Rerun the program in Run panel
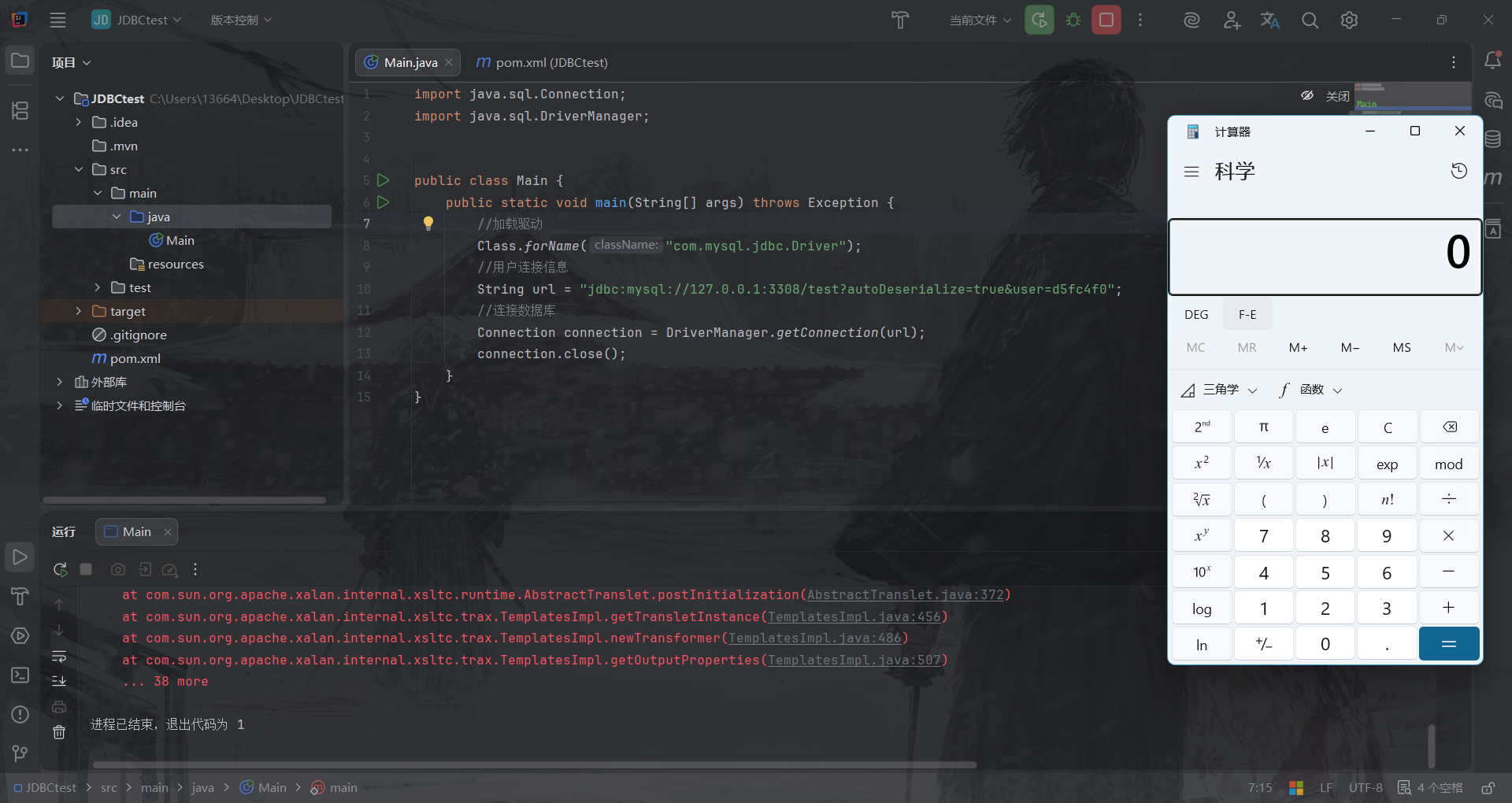This screenshot has width=1512, height=803. point(60,569)
